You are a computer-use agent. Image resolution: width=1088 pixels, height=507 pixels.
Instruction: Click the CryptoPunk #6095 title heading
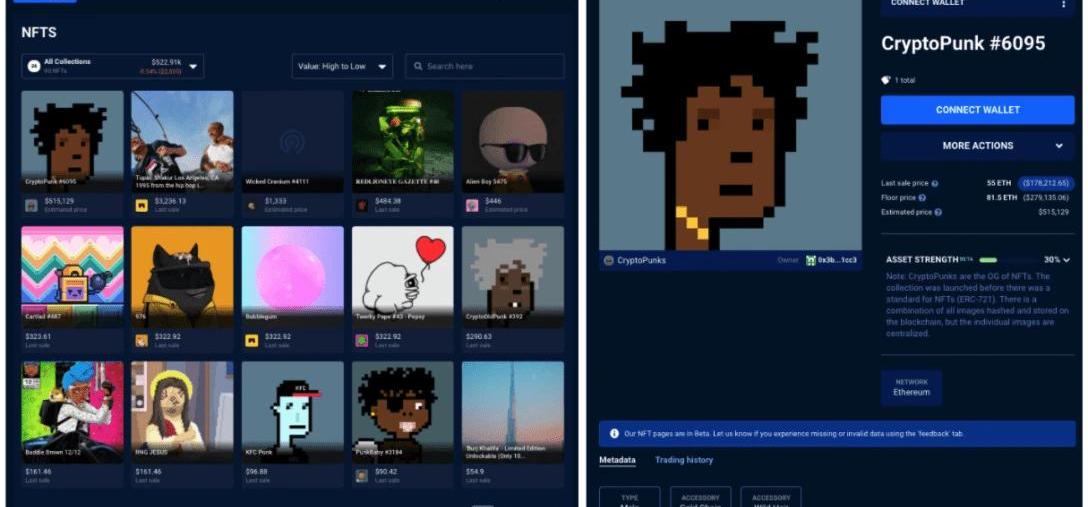click(962, 44)
